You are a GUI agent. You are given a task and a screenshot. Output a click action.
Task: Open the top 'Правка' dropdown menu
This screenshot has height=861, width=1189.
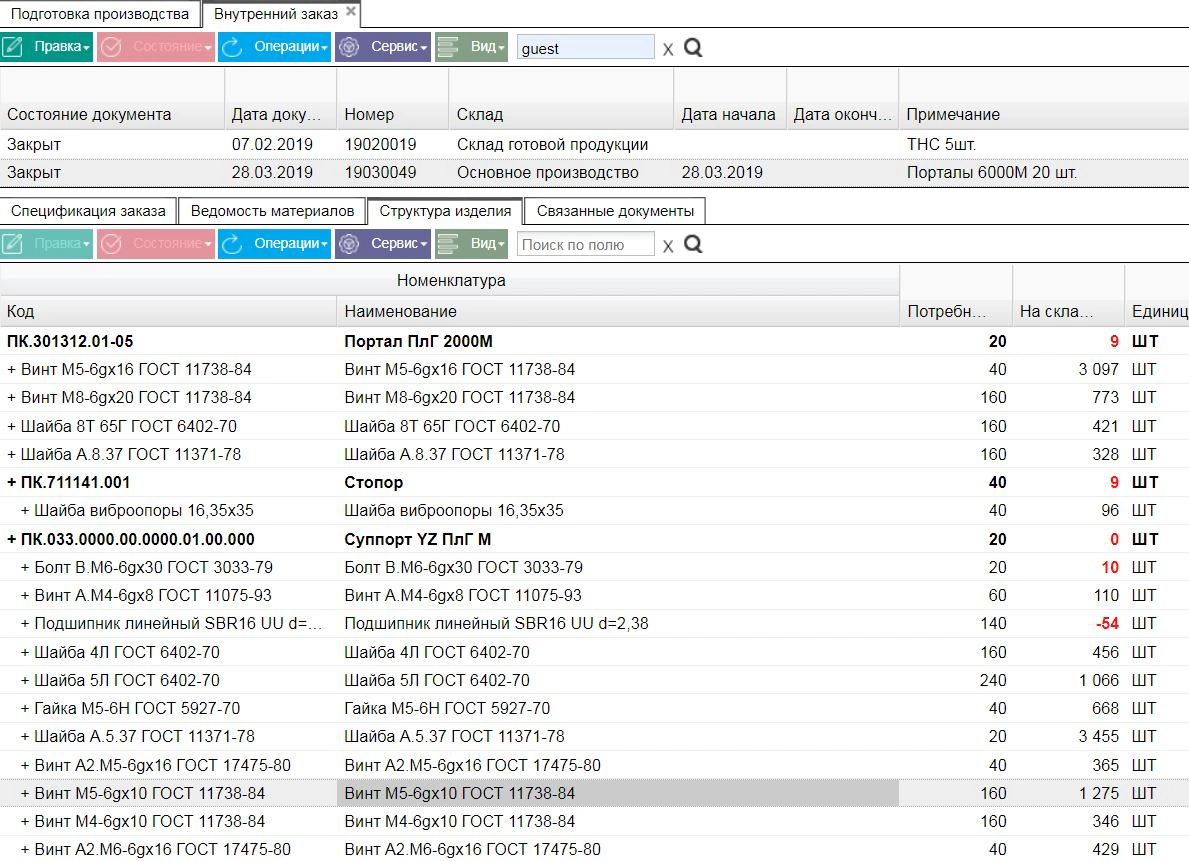click(47, 47)
